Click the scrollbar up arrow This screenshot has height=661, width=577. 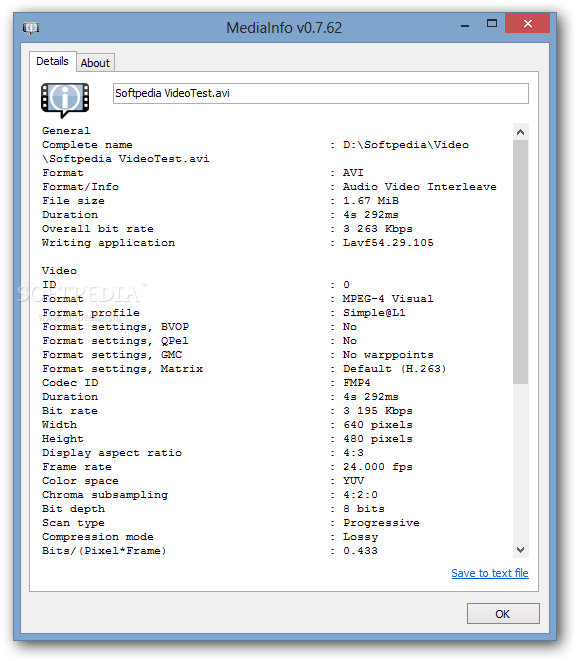point(521,132)
